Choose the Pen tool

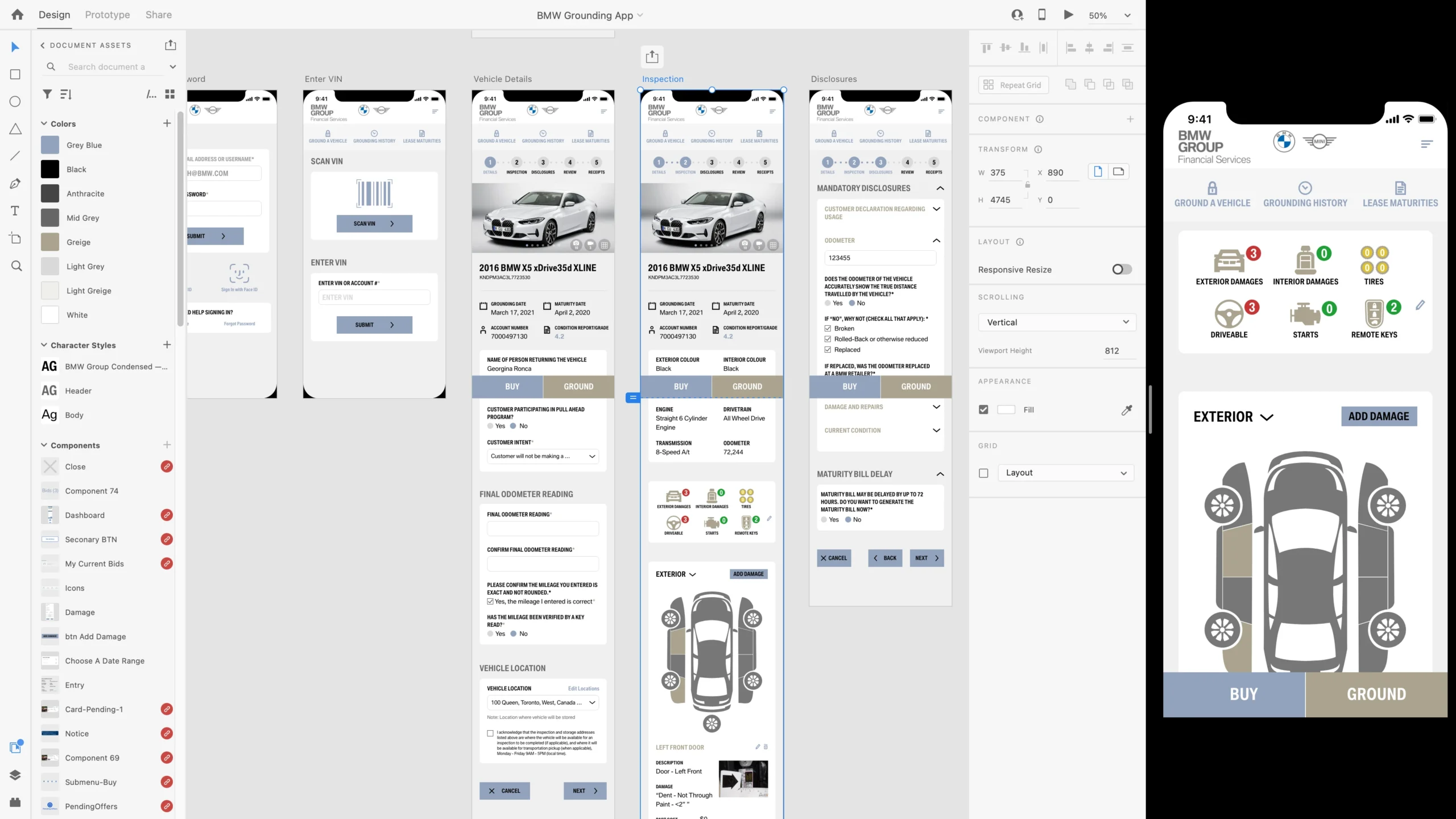coord(15,183)
